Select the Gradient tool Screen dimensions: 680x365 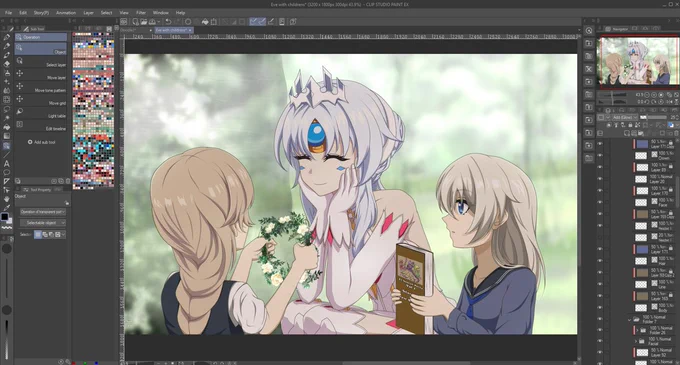(x=7, y=136)
